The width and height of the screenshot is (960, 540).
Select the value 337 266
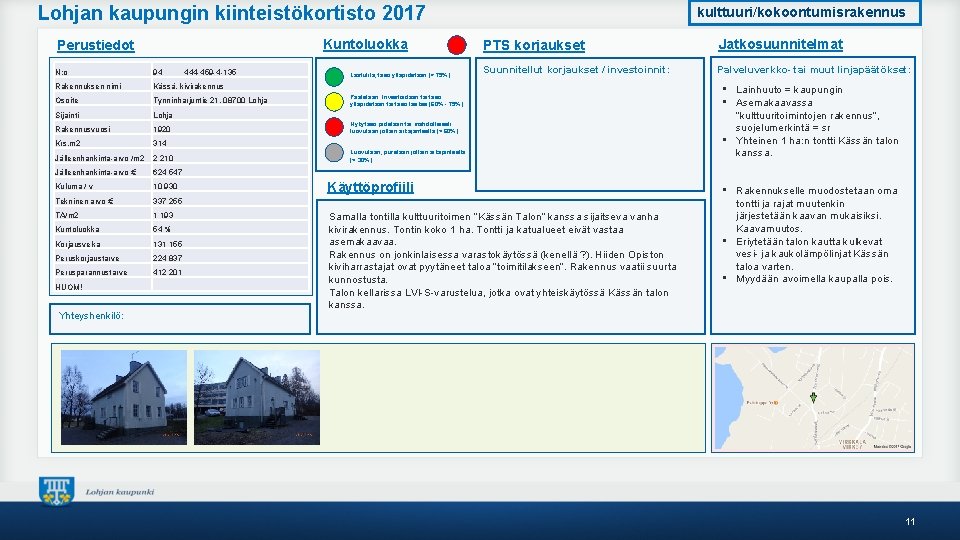pos(168,201)
